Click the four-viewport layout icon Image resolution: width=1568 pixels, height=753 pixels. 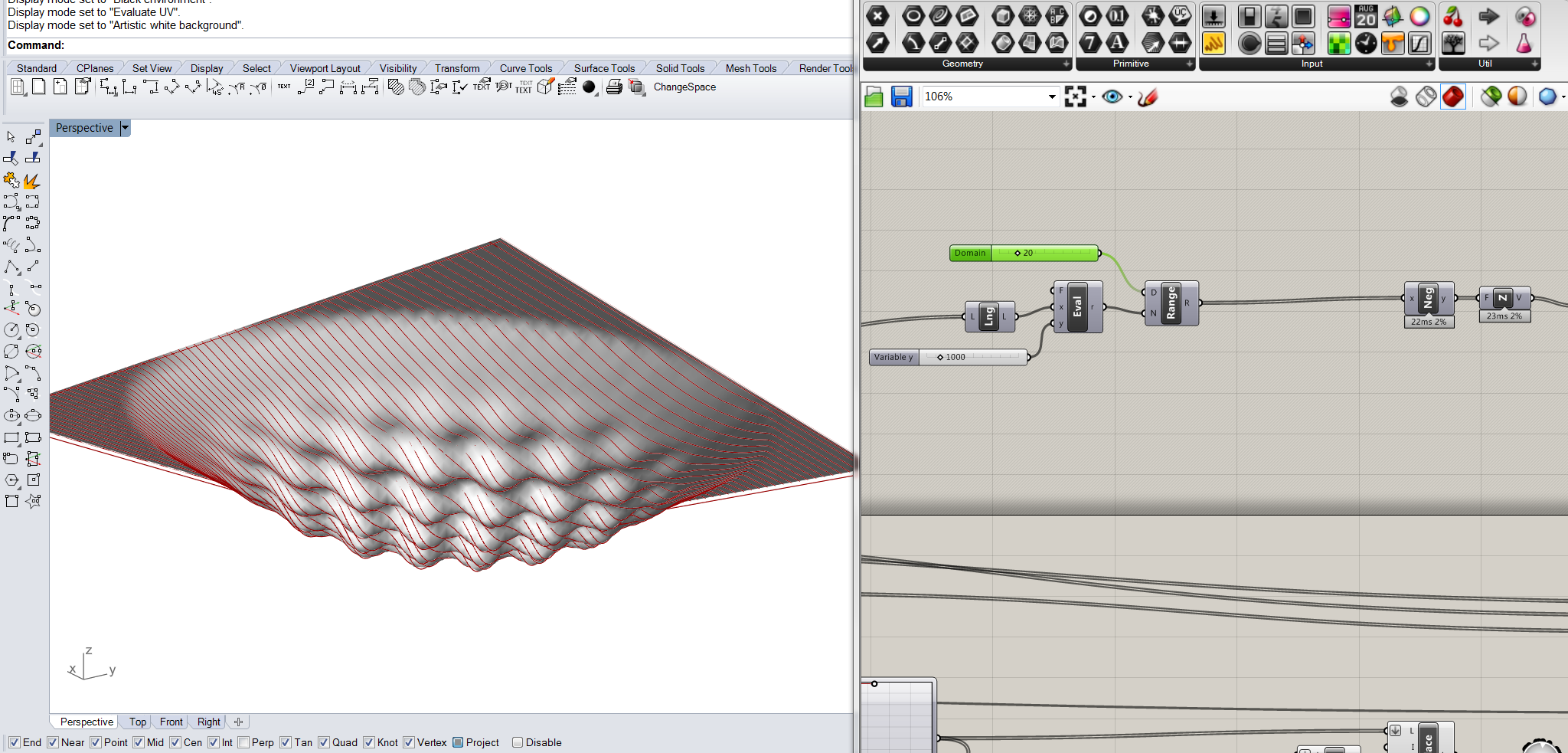[17, 87]
